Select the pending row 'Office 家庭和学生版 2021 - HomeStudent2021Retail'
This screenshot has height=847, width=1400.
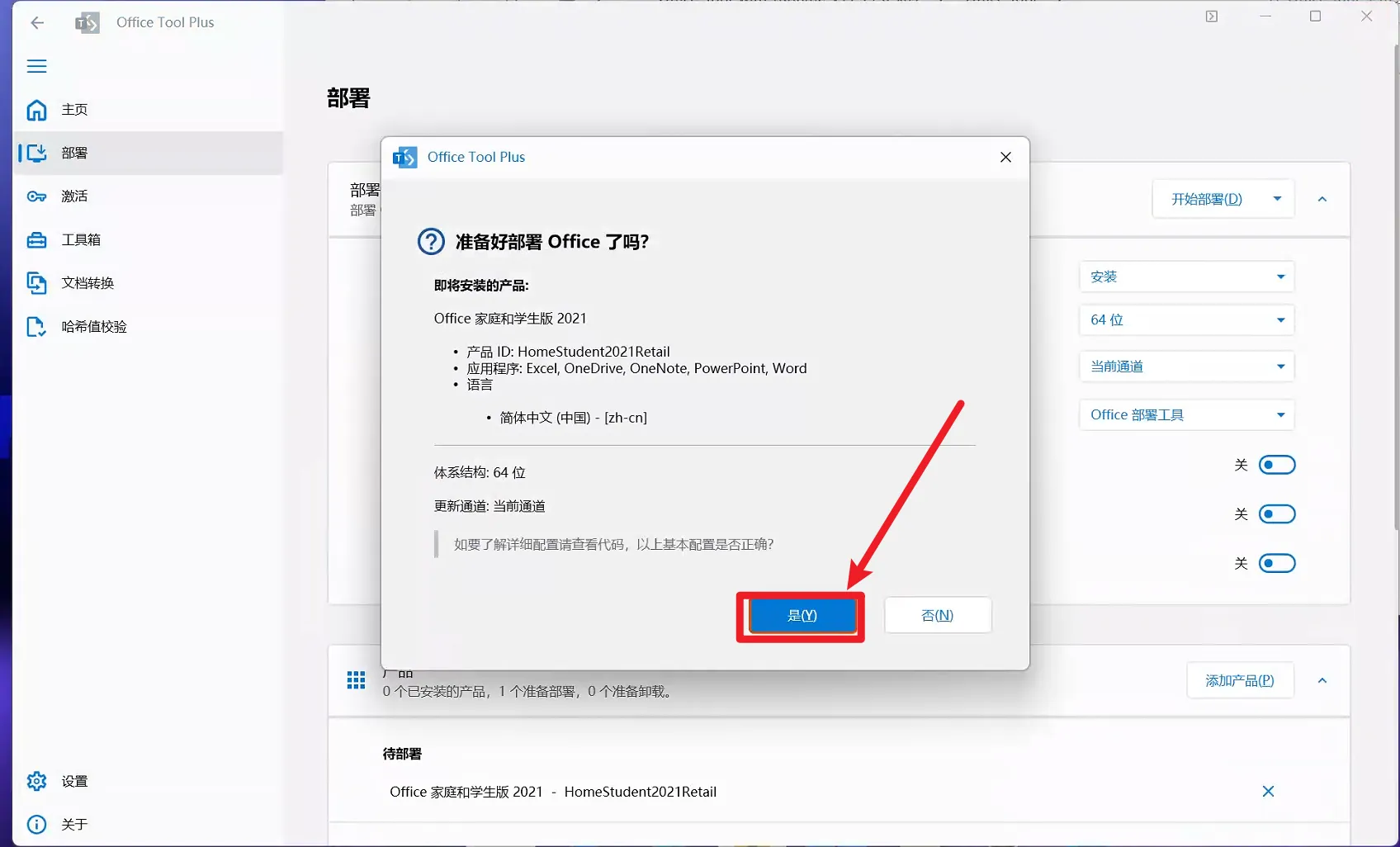click(x=839, y=792)
